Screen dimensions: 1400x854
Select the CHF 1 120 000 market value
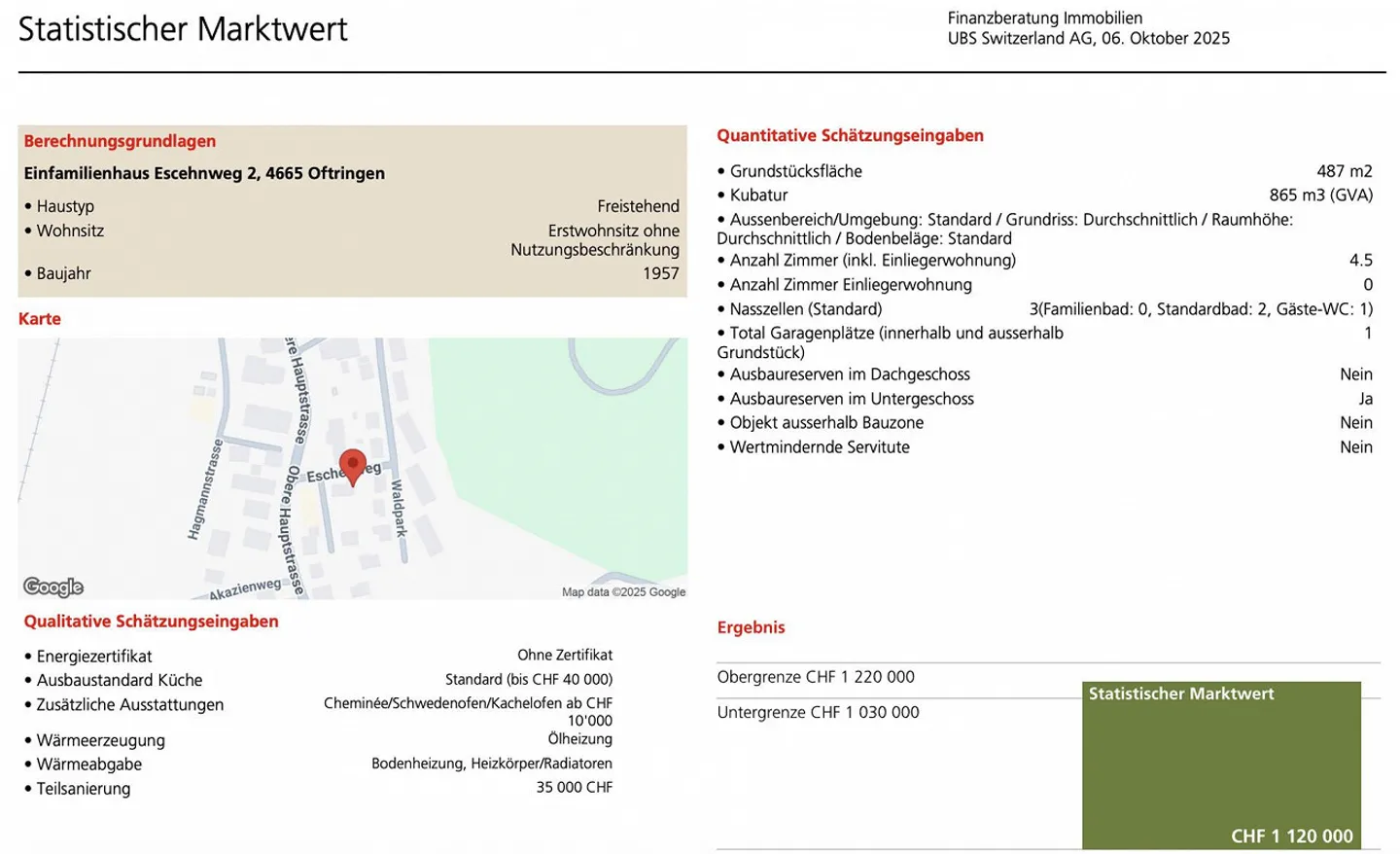coord(1291,836)
